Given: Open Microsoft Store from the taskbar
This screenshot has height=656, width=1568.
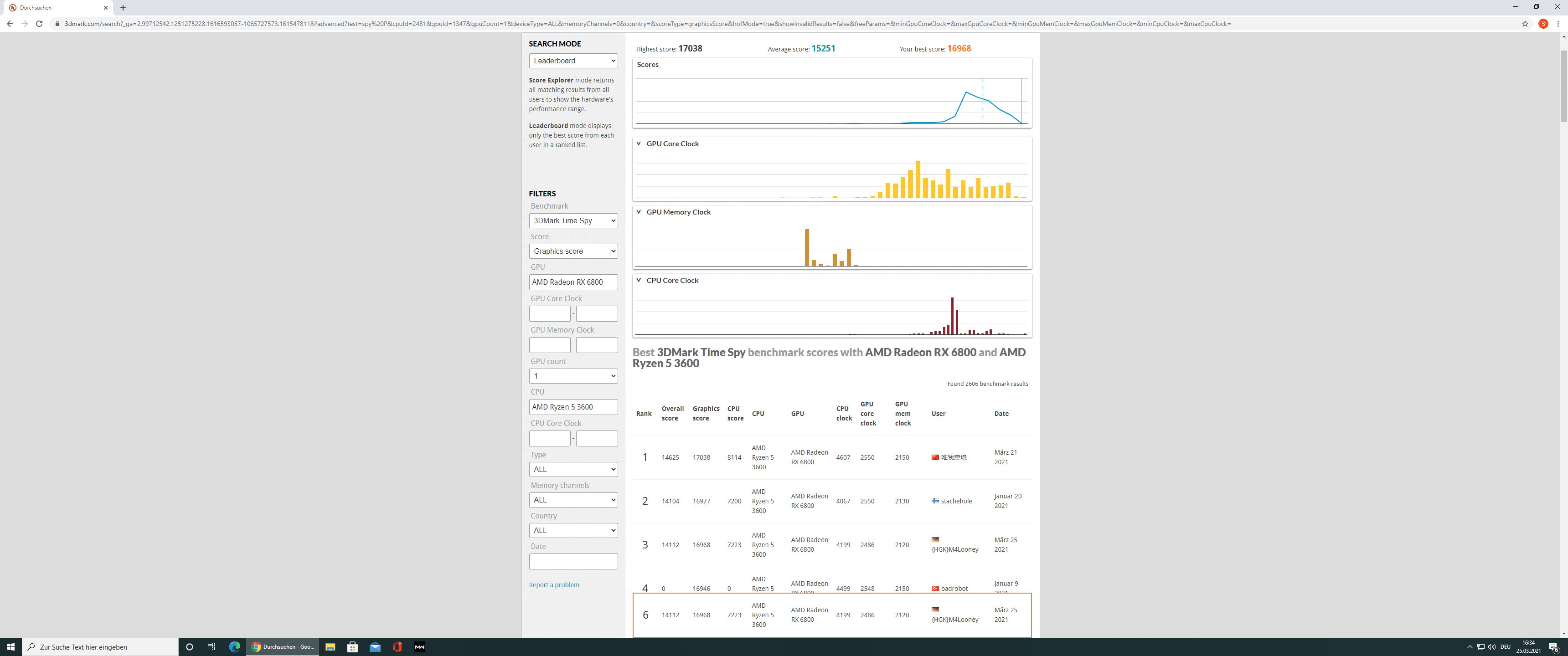Looking at the screenshot, I should (352, 647).
